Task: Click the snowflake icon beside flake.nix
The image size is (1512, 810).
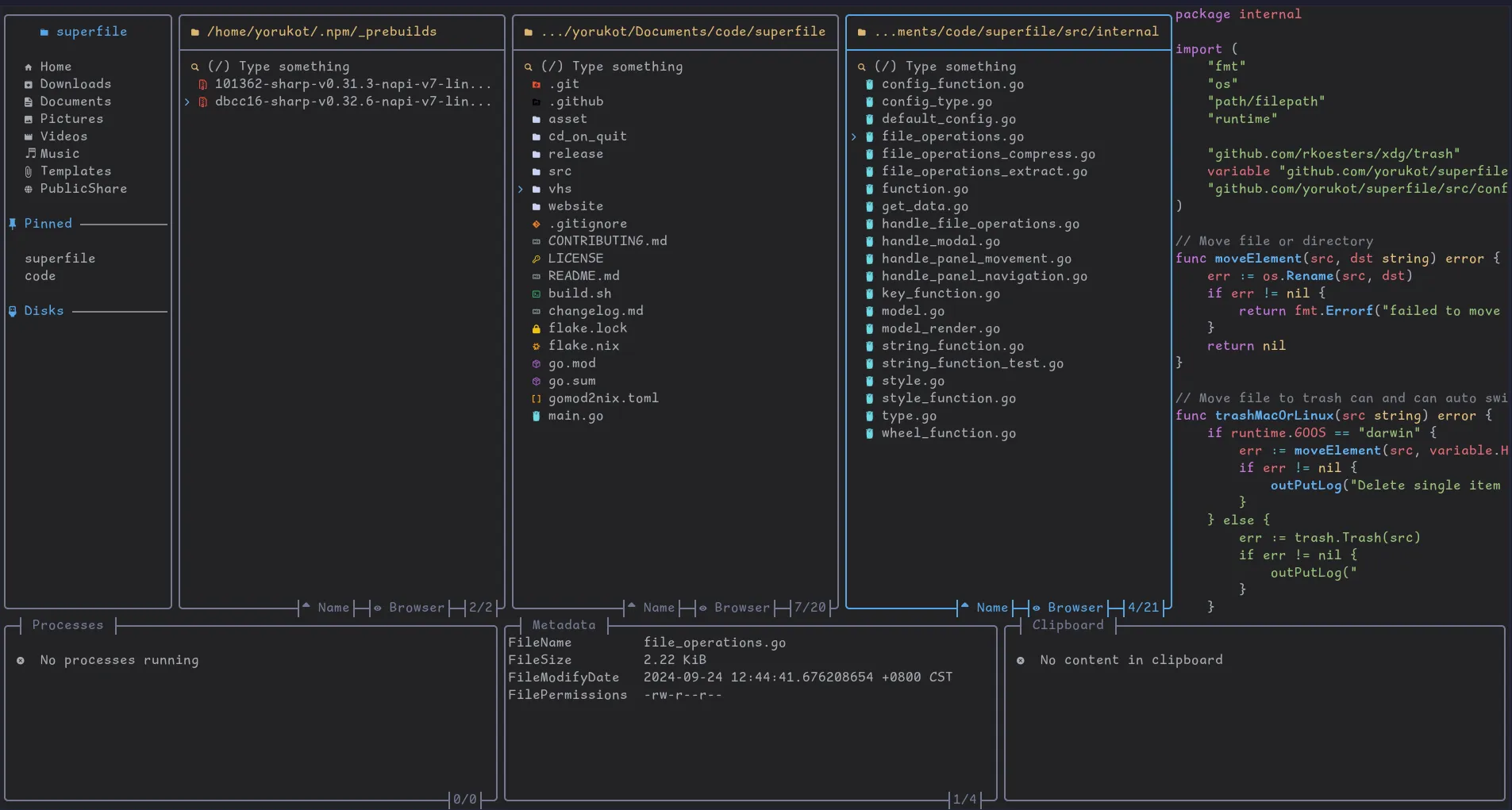Action: click(x=536, y=346)
